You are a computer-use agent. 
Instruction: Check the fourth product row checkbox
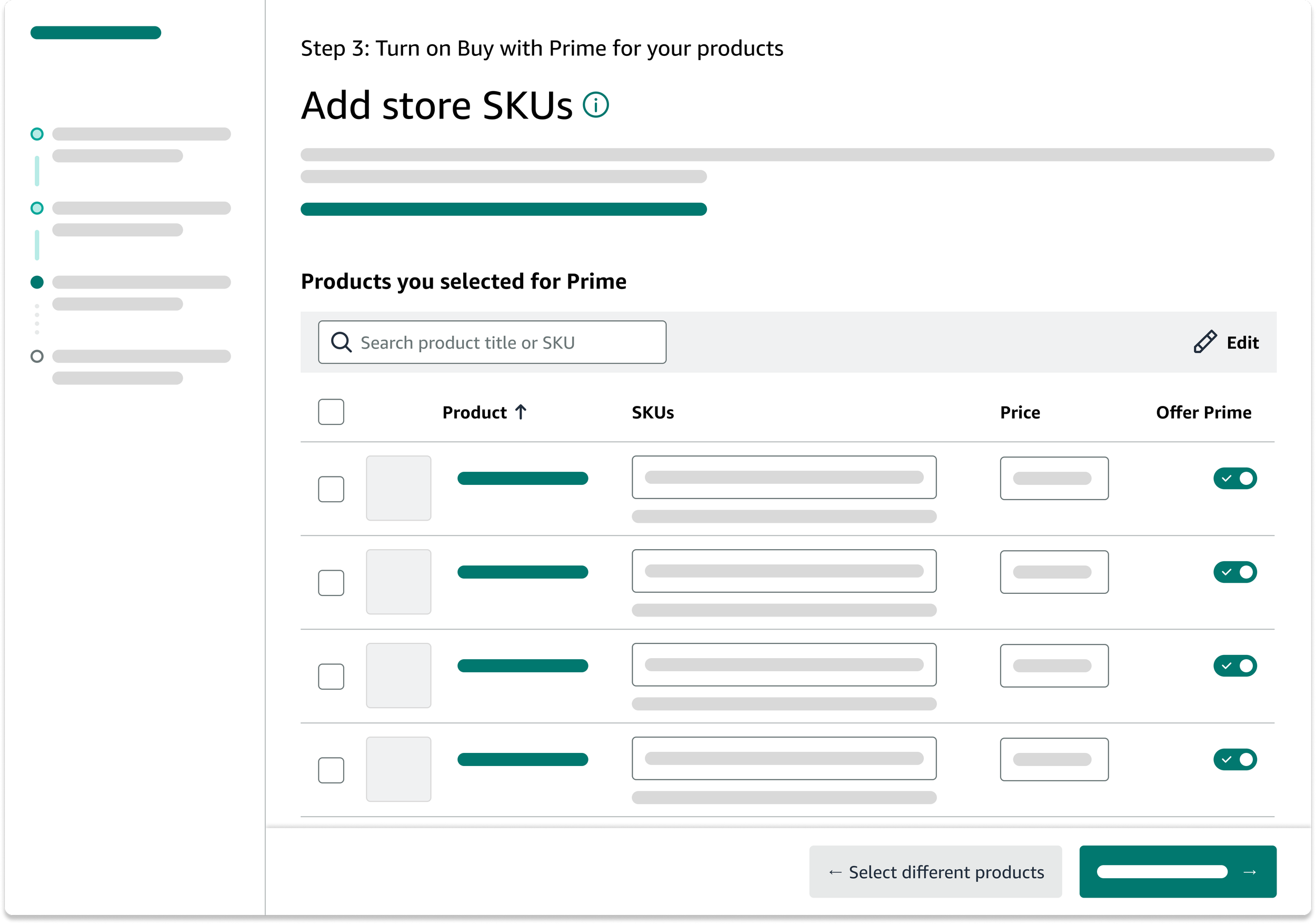[x=331, y=770]
